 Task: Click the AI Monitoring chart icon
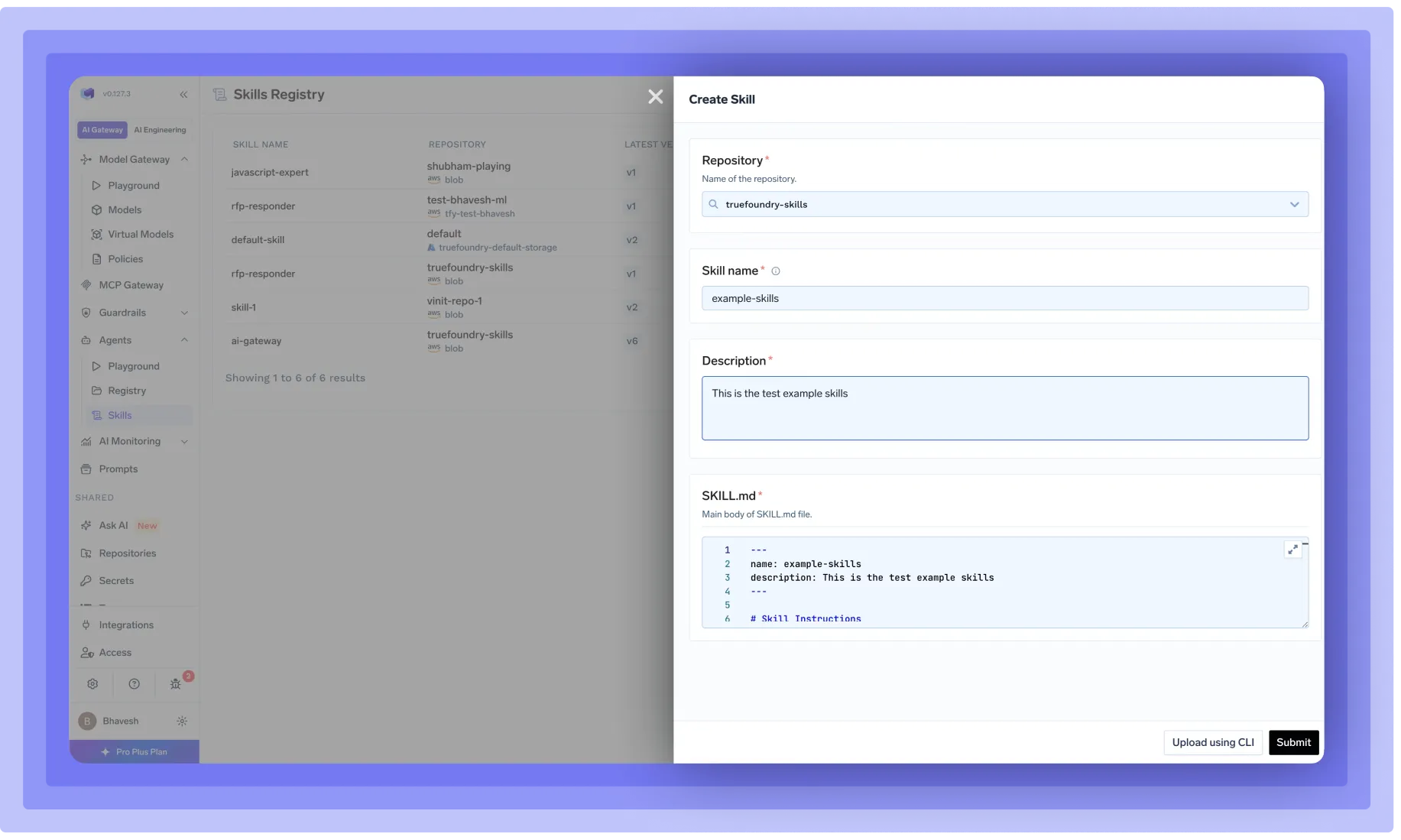[86, 441]
